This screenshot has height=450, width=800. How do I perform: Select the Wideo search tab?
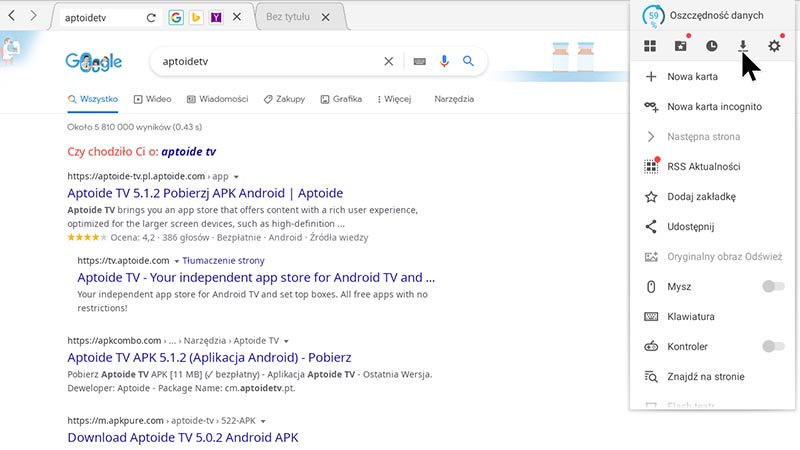click(153, 99)
